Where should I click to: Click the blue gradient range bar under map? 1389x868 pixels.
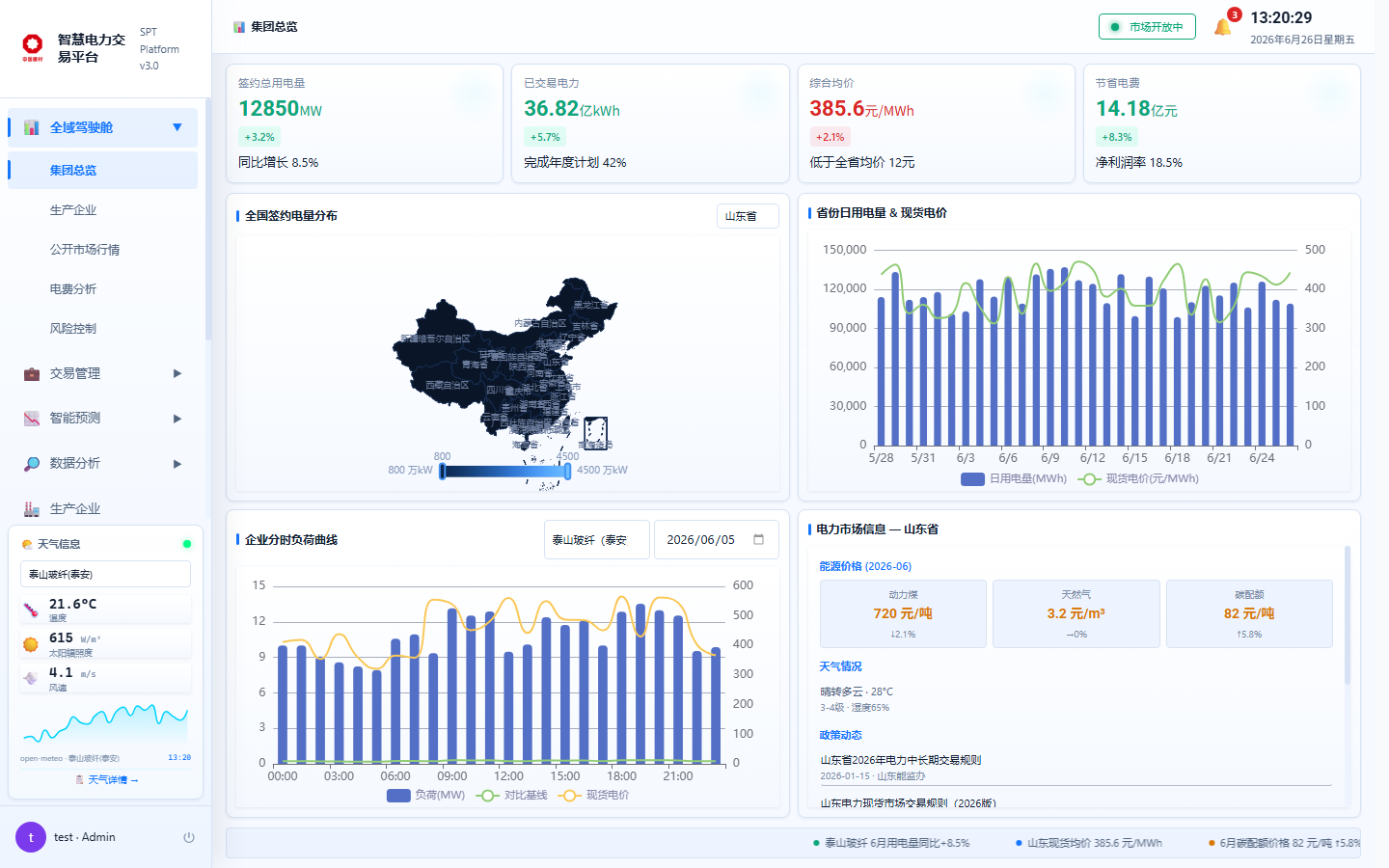pos(505,471)
